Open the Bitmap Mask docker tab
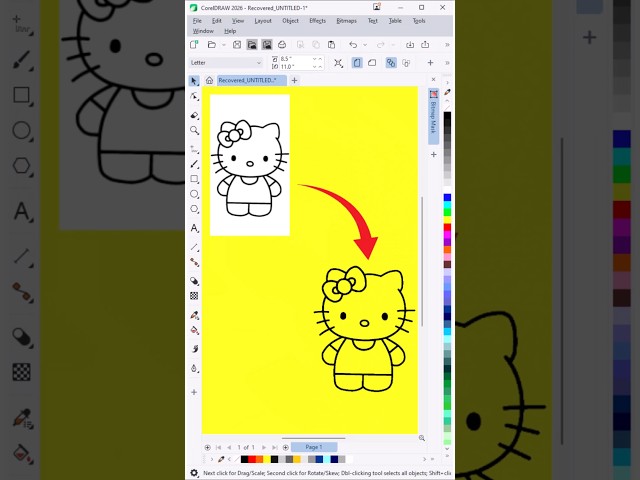640x480 pixels. (433, 116)
